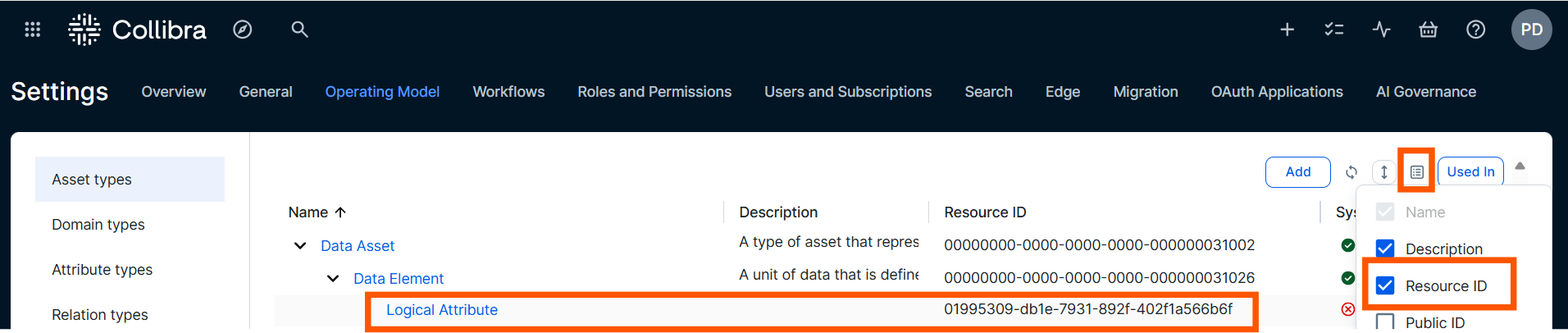Open global search magnifier icon
The width and height of the screenshot is (1568, 333).
pyautogui.click(x=299, y=30)
